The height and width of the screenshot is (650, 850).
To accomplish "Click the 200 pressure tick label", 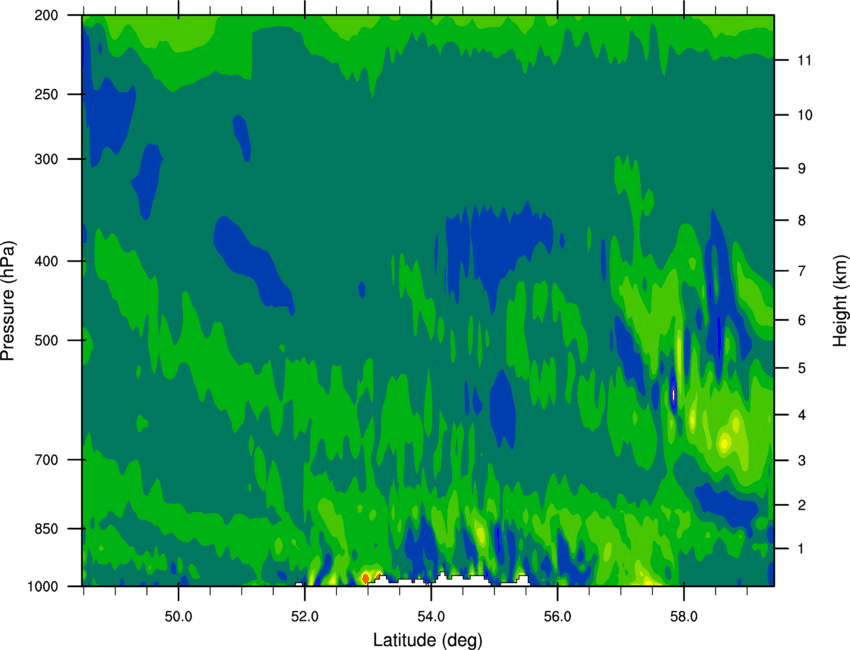I will click(x=46, y=15).
